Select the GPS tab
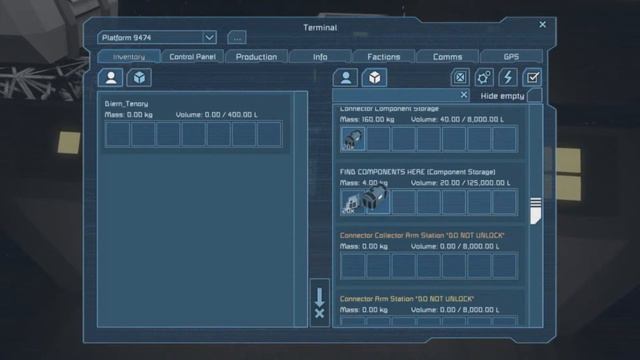The image size is (640, 360). point(511,57)
